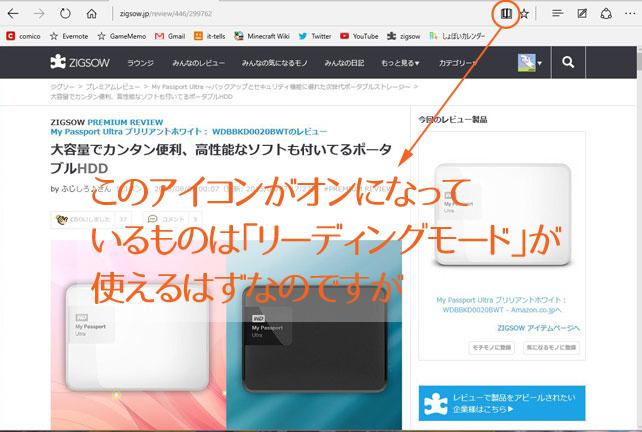This screenshot has width=642, height=432.
Task: Open the Evernote favorites bookmark
Action: click(69, 36)
